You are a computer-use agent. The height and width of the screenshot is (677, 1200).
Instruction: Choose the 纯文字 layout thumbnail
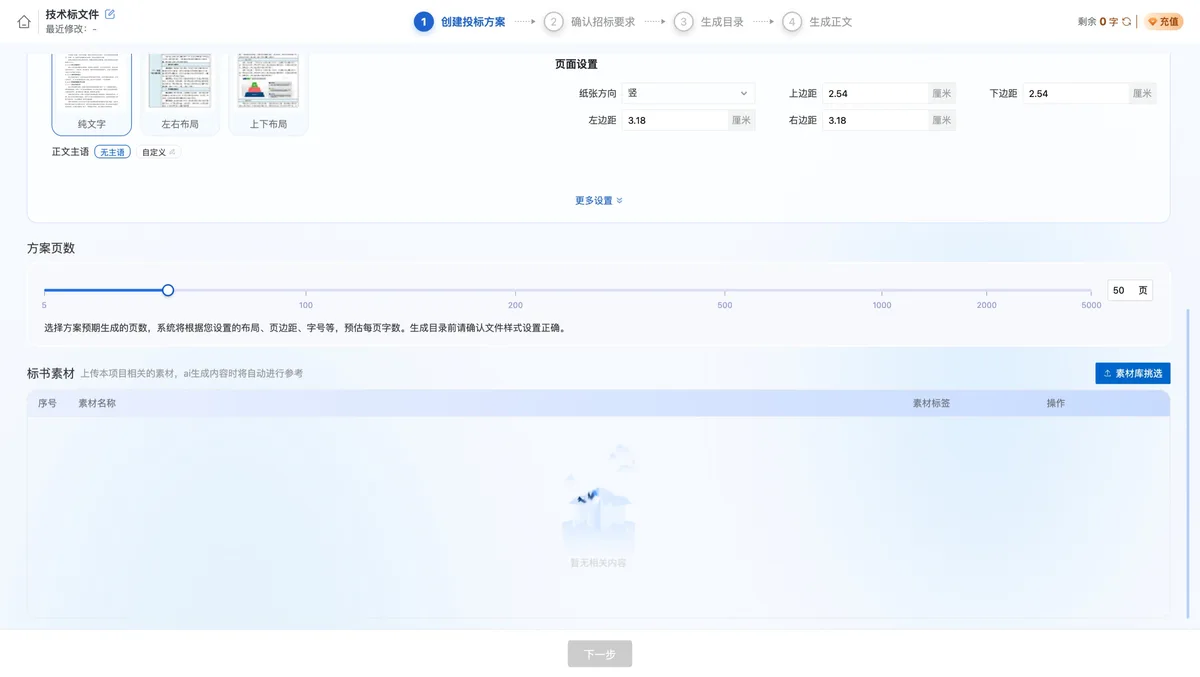coord(92,94)
